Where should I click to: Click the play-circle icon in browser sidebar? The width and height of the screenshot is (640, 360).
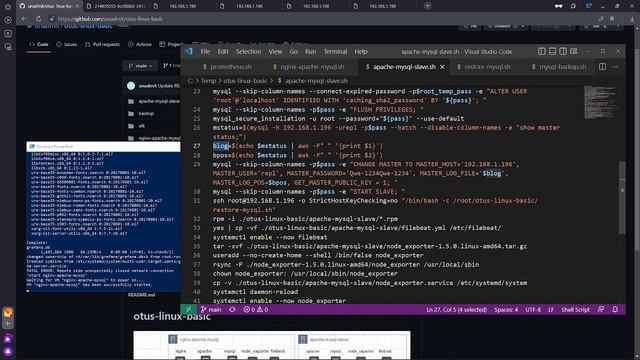pyautogui.click(x=8, y=20)
